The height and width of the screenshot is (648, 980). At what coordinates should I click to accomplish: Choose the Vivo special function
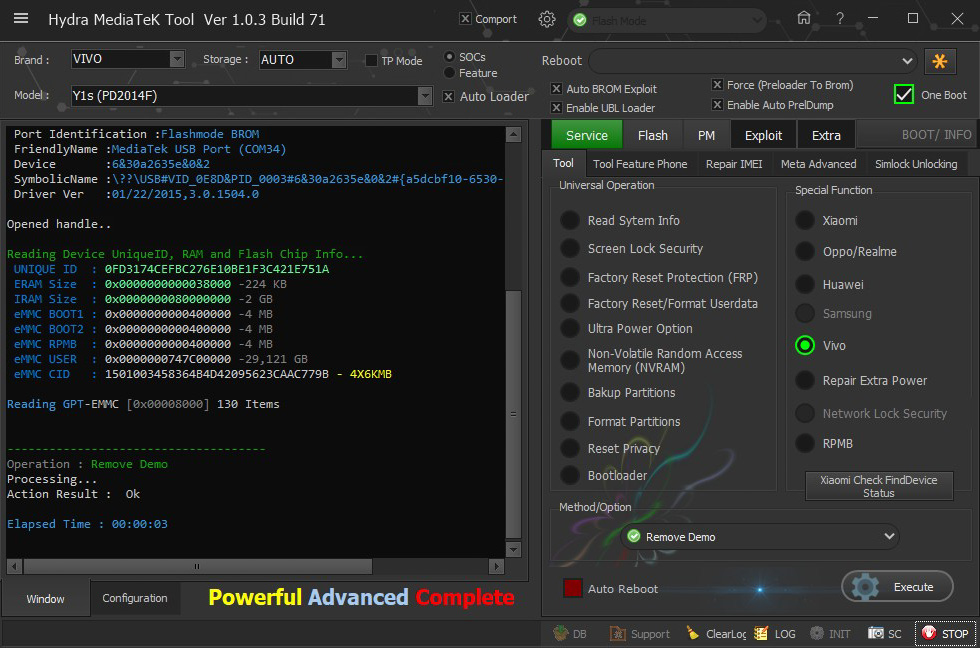pyautogui.click(x=805, y=345)
